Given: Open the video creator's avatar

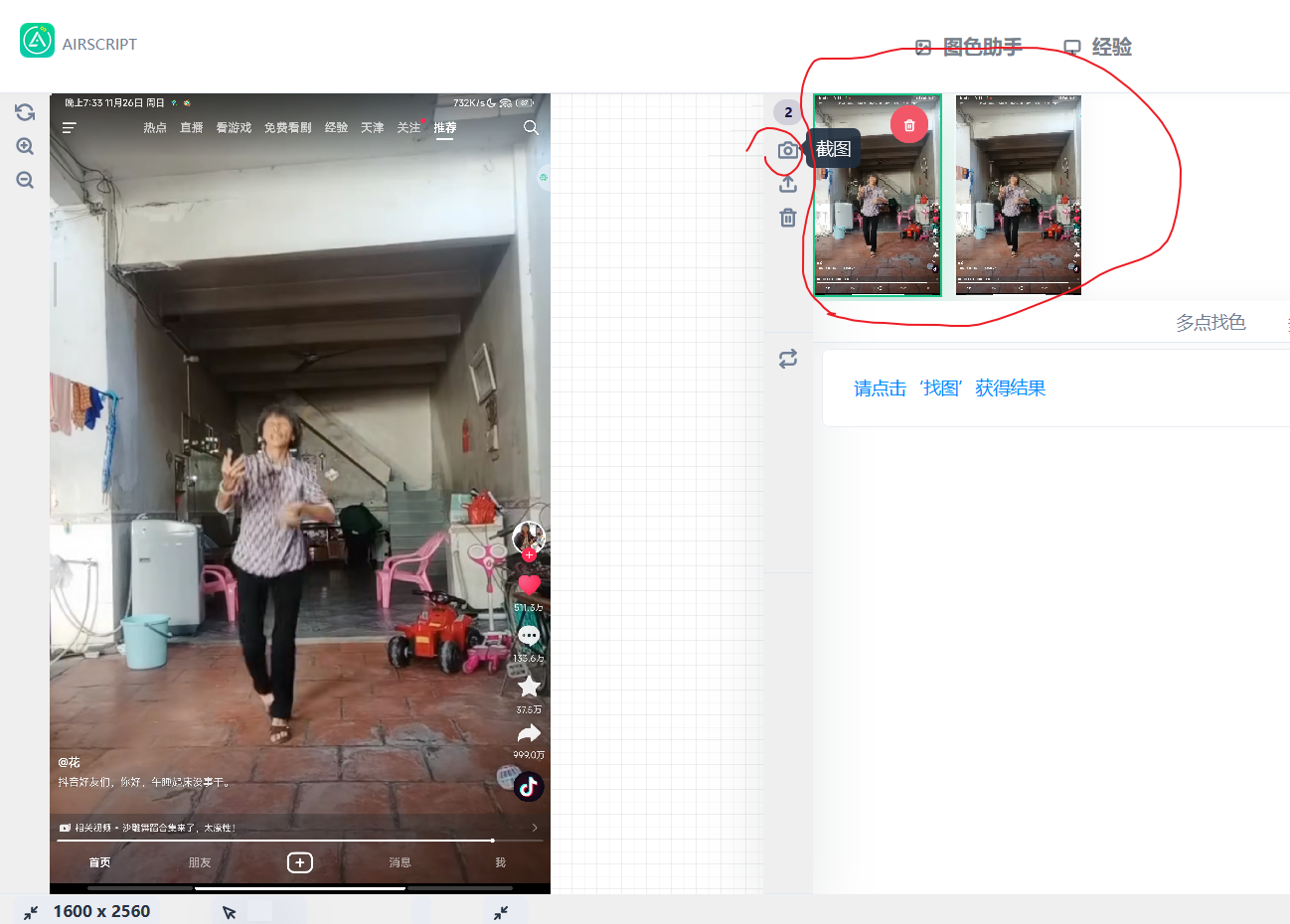Looking at the screenshot, I should point(528,538).
